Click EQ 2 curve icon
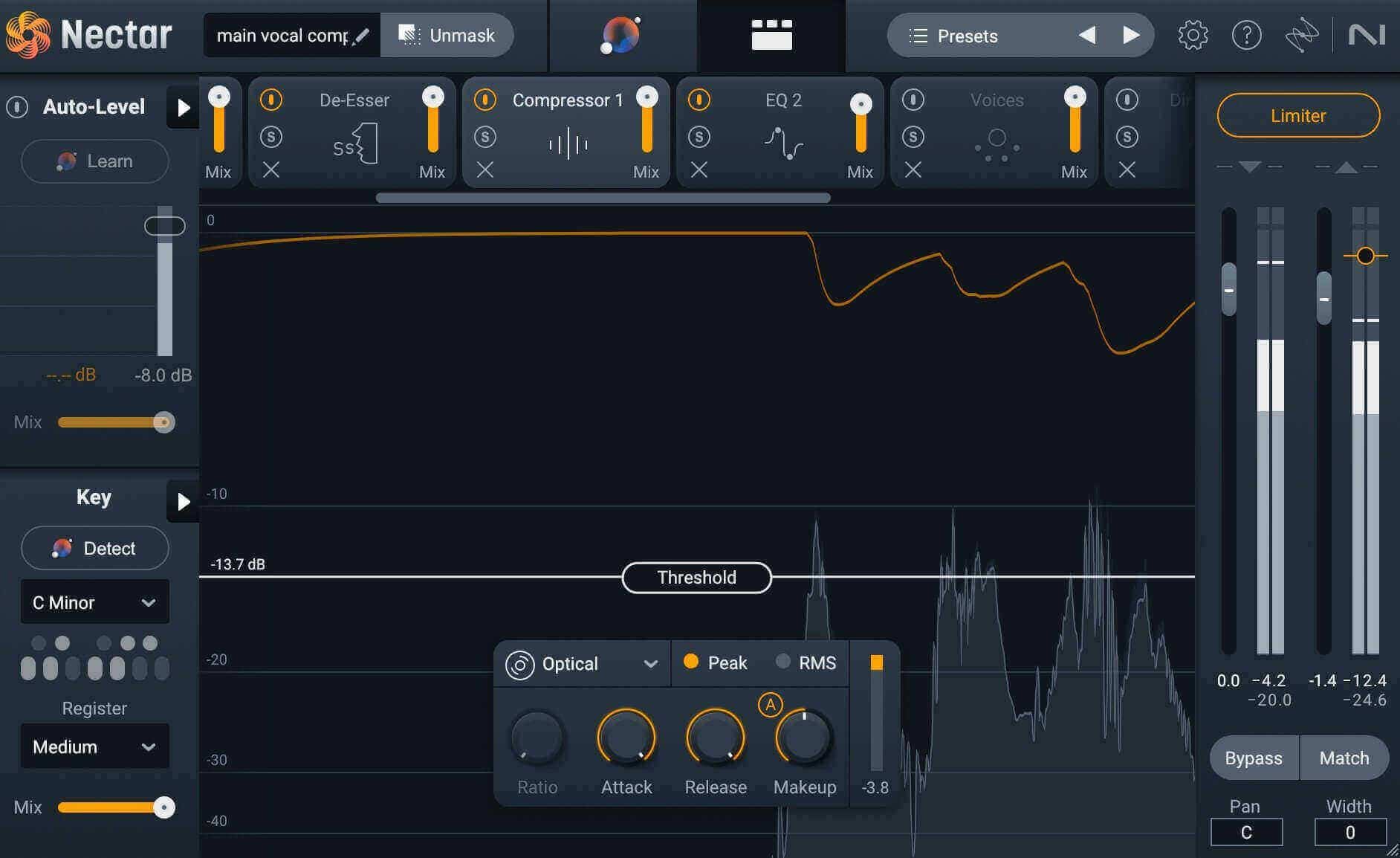1400x858 pixels. [783, 143]
